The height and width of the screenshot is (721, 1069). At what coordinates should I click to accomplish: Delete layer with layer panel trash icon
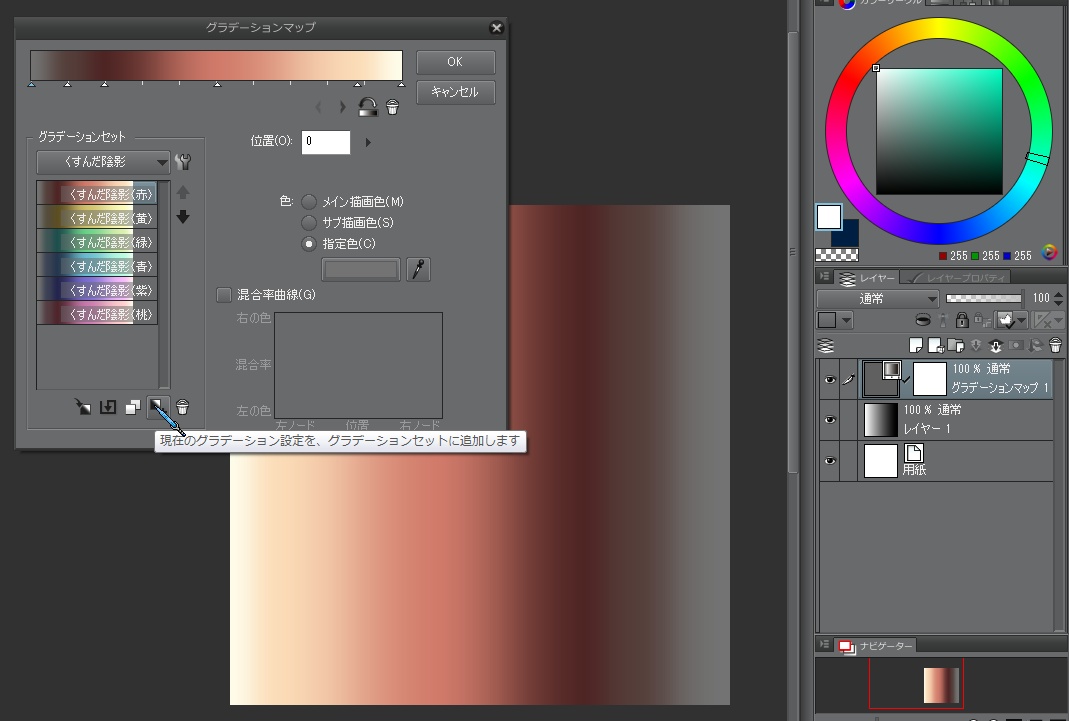pyautogui.click(x=1055, y=346)
